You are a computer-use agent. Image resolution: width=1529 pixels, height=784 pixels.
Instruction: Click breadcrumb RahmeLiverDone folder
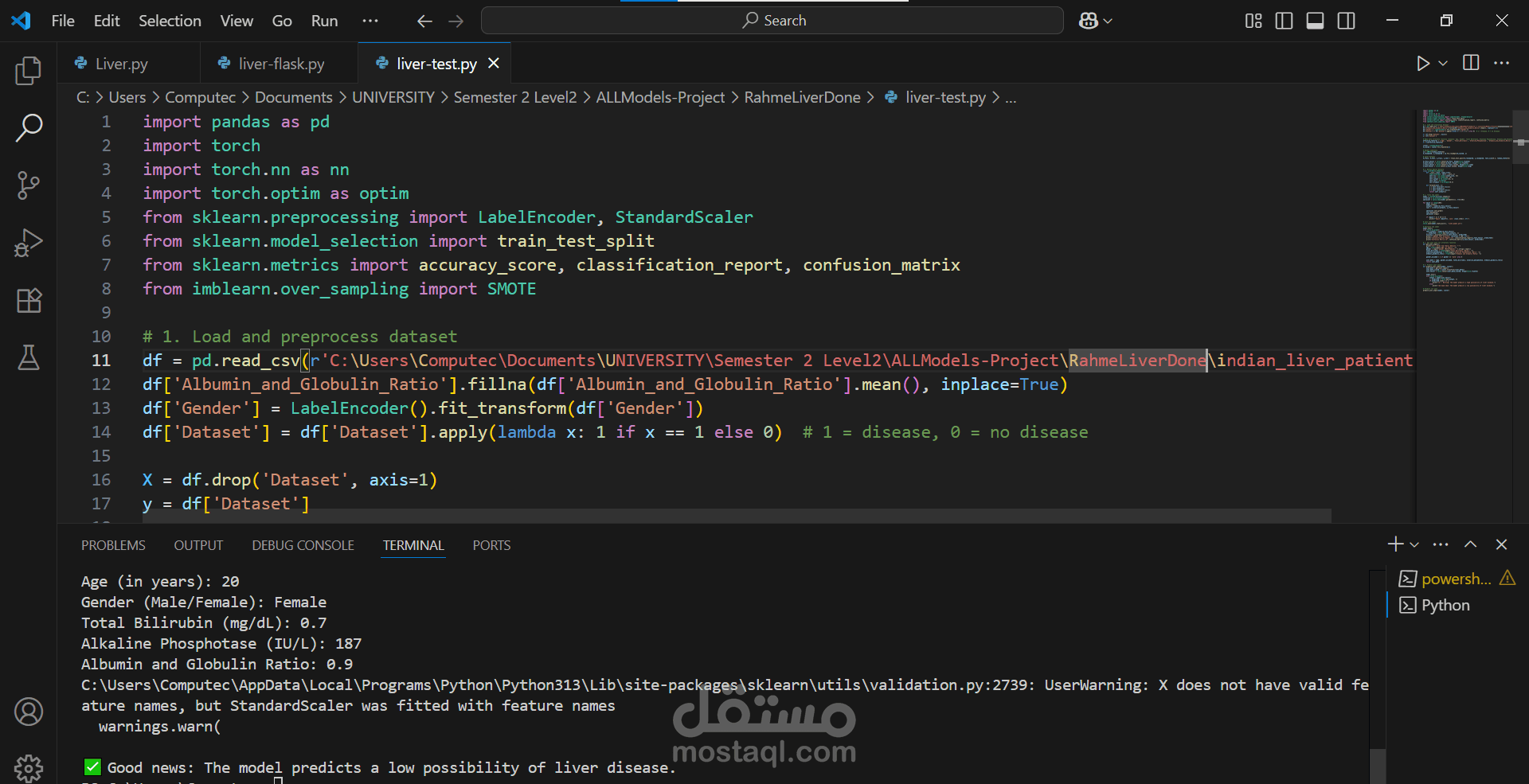[802, 97]
